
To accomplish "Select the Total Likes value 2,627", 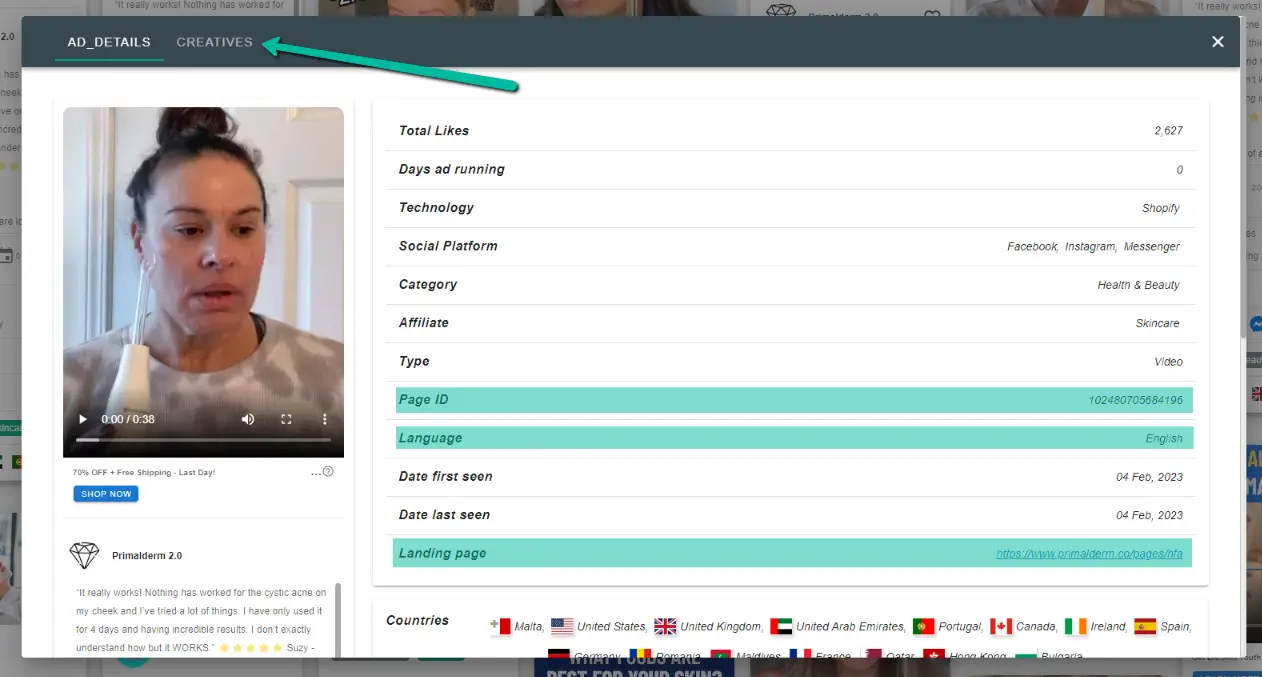I will pyautogui.click(x=1169, y=131).
